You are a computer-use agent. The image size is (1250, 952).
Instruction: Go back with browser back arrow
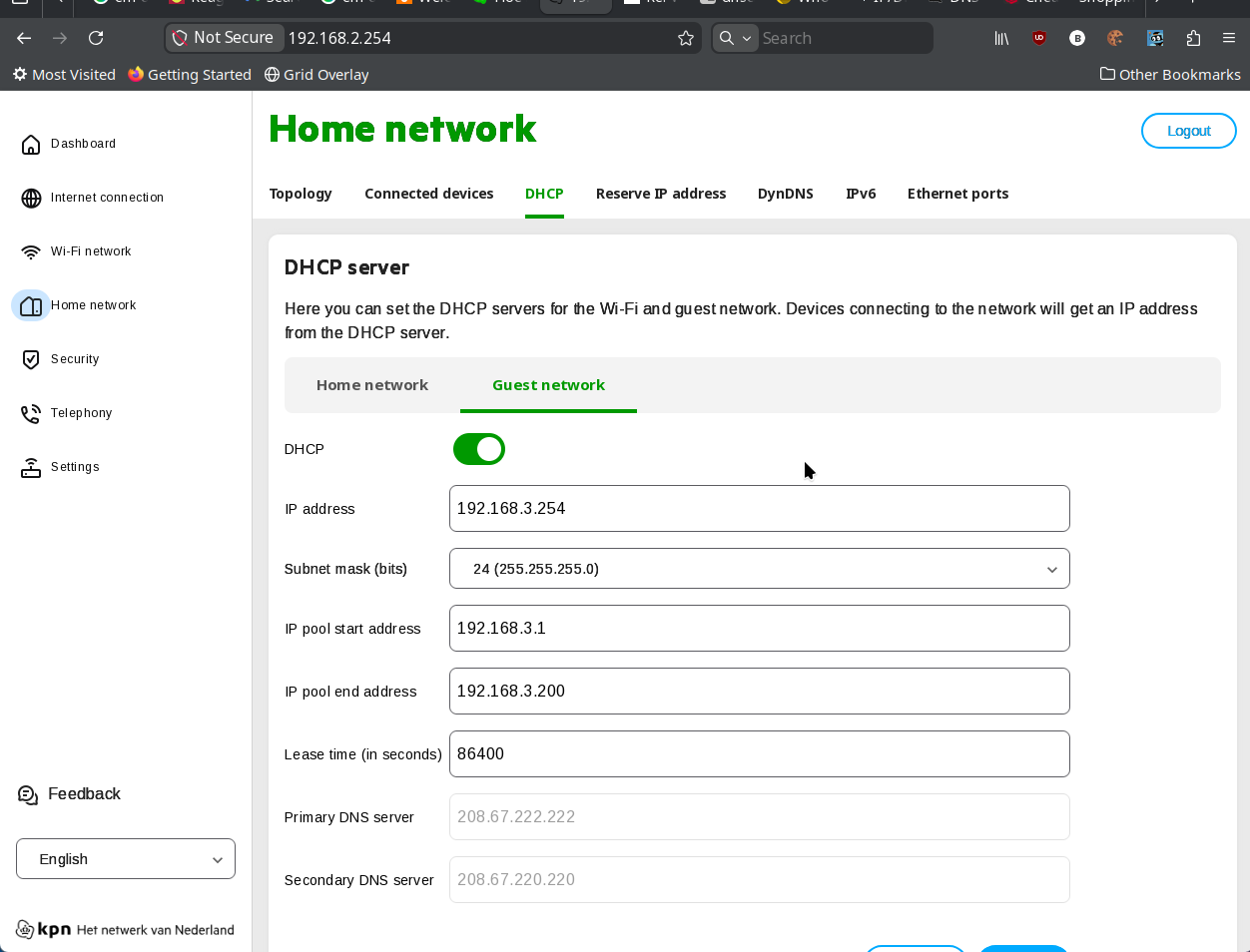click(24, 38)
